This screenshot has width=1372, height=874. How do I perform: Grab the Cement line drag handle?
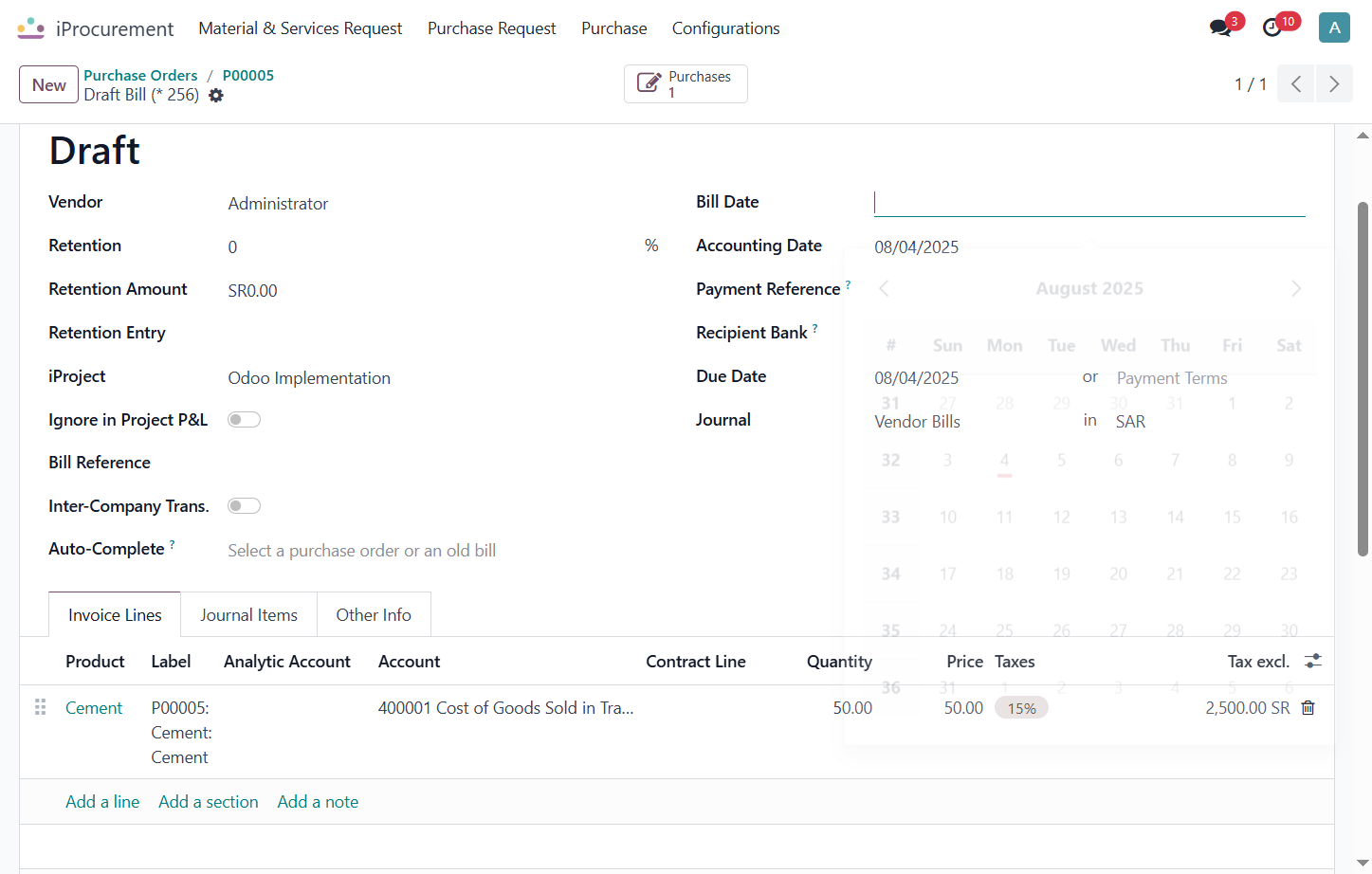click(40, 707)
